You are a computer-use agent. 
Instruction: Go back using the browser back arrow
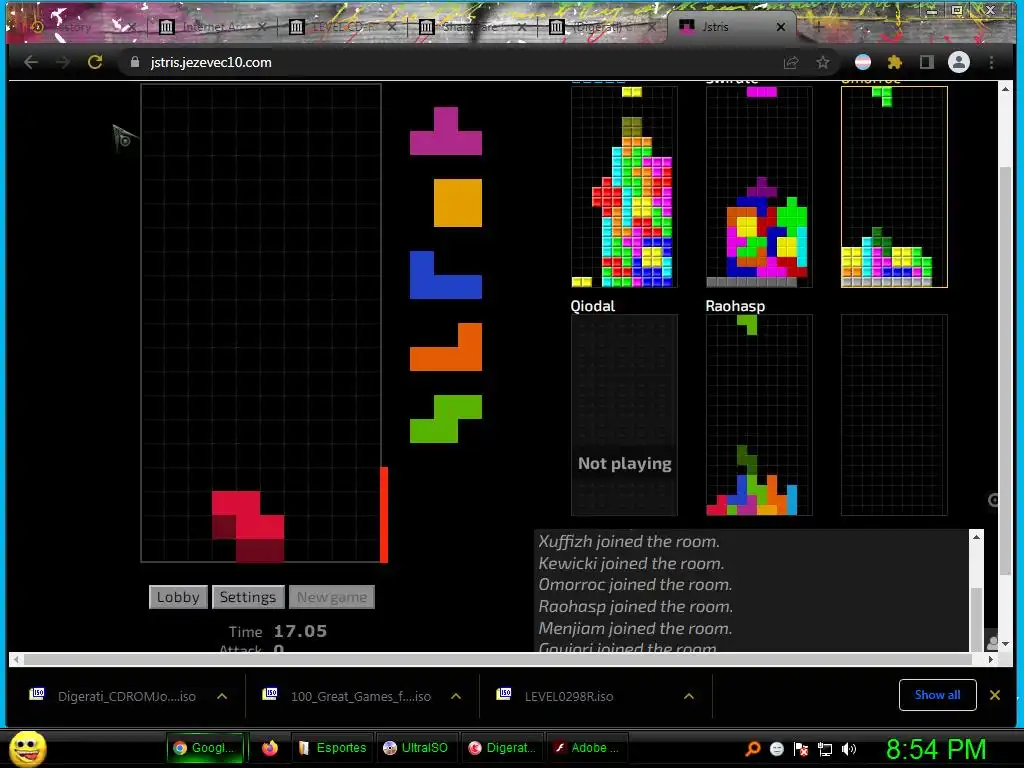click(x=31, y=62)
